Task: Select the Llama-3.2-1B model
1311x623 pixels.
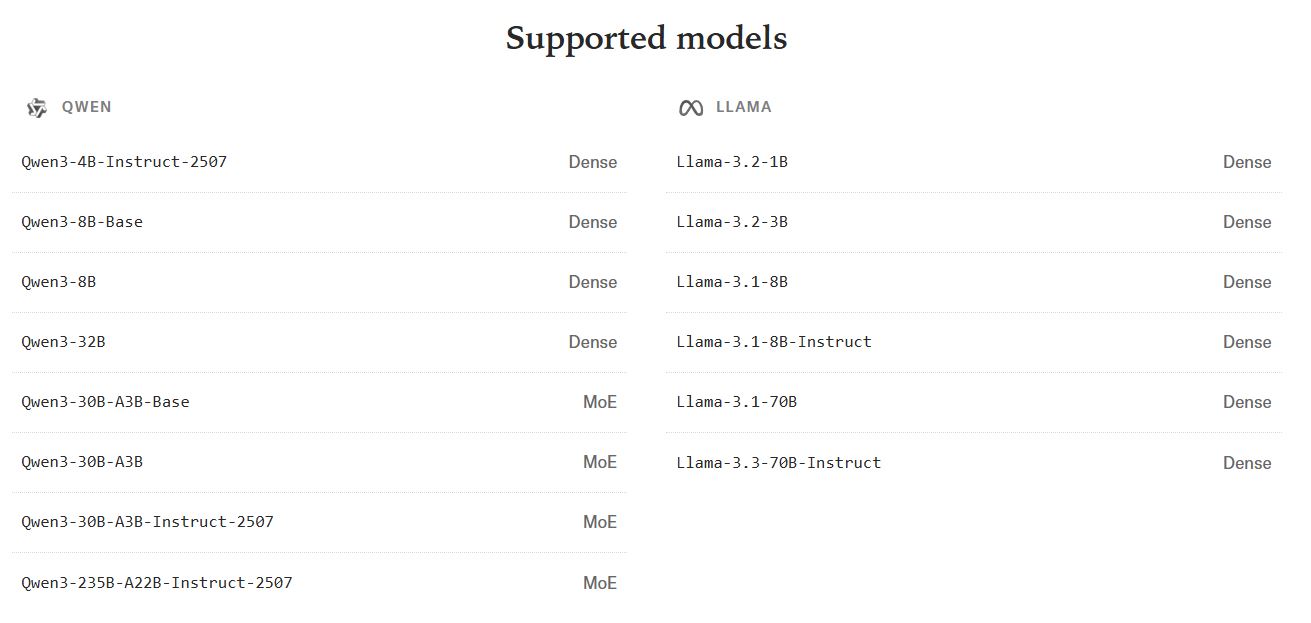Action: tap(732, 162)
